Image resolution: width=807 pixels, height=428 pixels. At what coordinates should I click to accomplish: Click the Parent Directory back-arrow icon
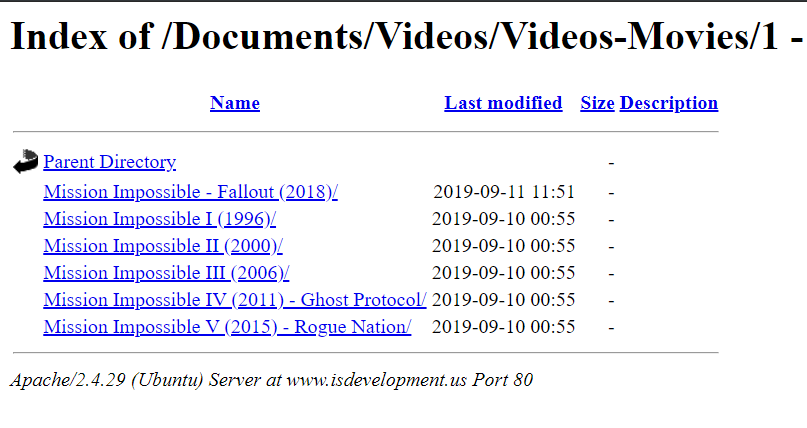click(25, 162)
